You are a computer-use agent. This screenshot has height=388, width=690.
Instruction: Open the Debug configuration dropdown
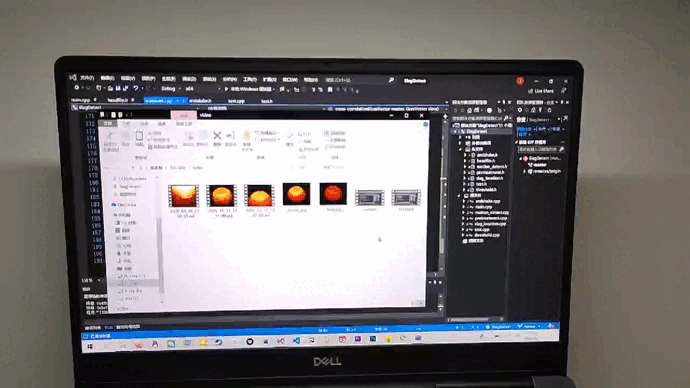(x=171, y=89)
